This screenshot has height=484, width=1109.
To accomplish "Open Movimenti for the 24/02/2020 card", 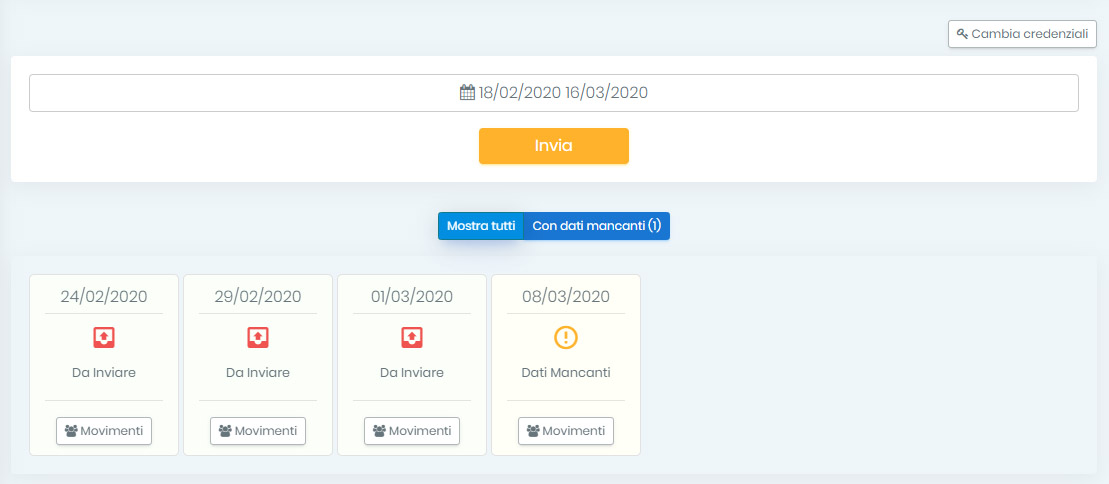I will (x=104, y=431).
